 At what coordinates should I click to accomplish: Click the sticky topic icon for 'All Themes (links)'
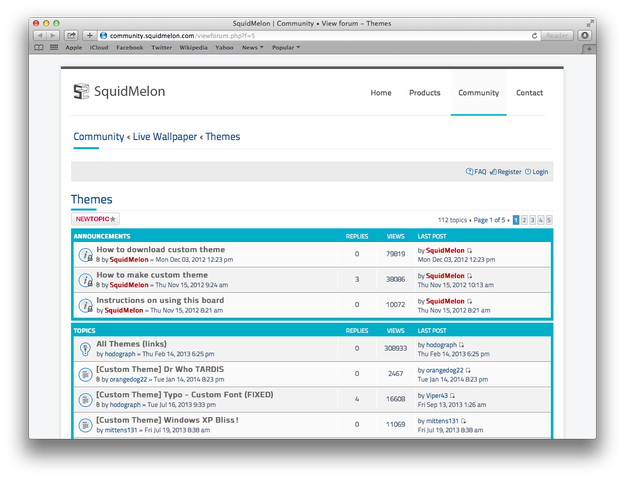[x=85, y=349]
